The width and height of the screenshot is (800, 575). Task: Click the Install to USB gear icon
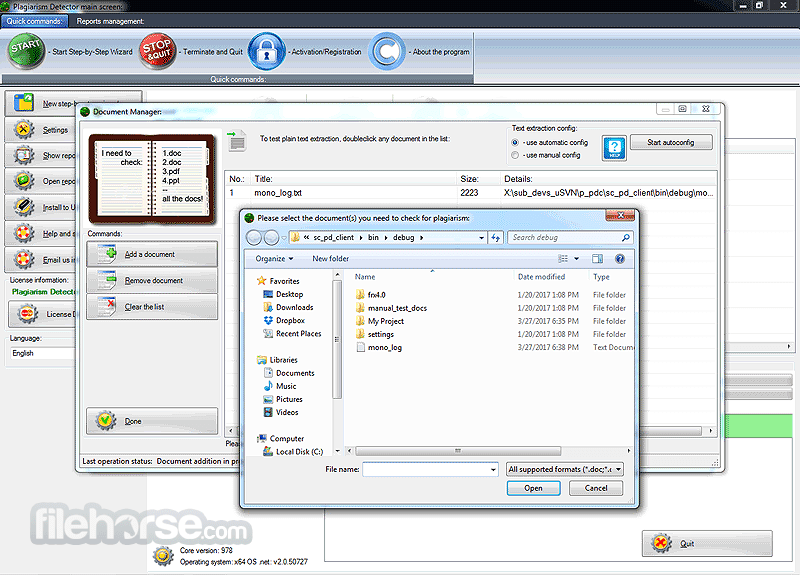23,207
